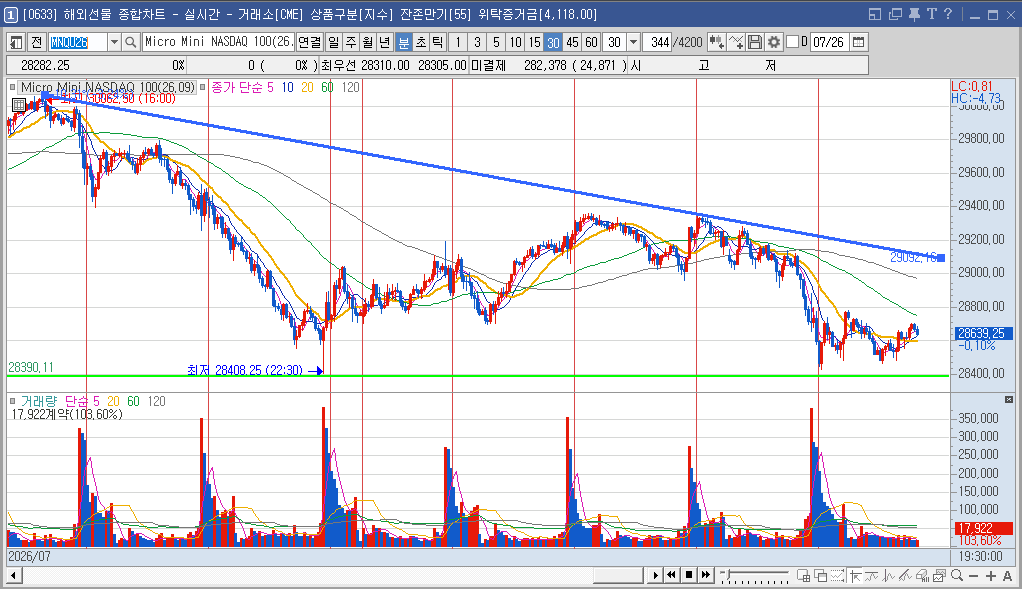This screenshot has width=1022, height=589.
Task: Select the 3-minute interval button
Action: pos(477,42)
